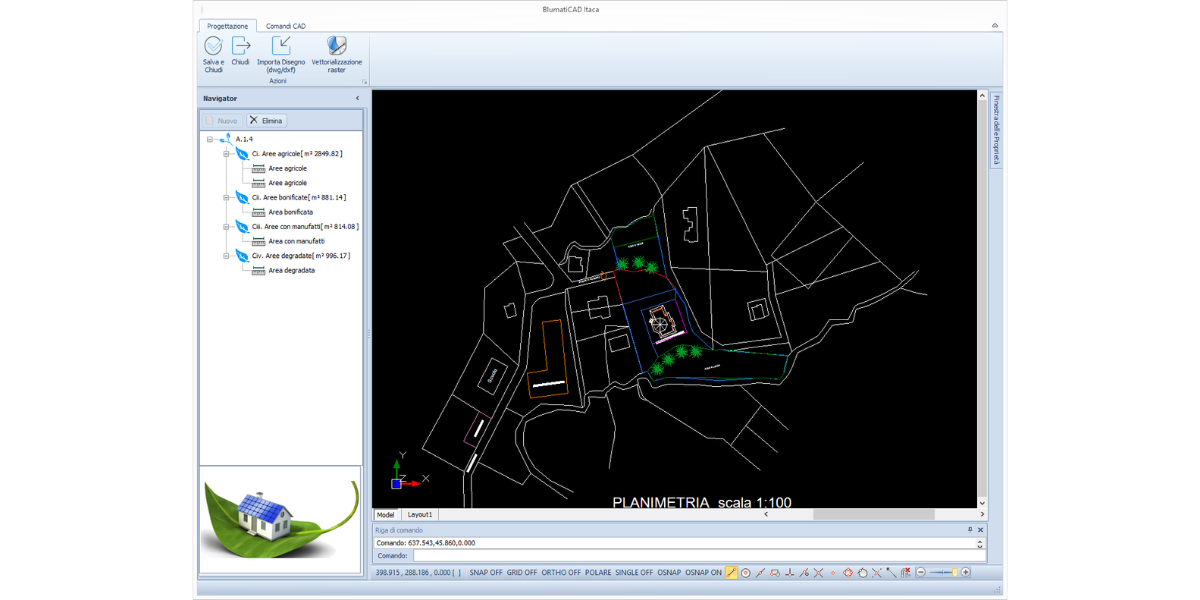Toggle ORTHO OFF in status bar

coord(561,572)
